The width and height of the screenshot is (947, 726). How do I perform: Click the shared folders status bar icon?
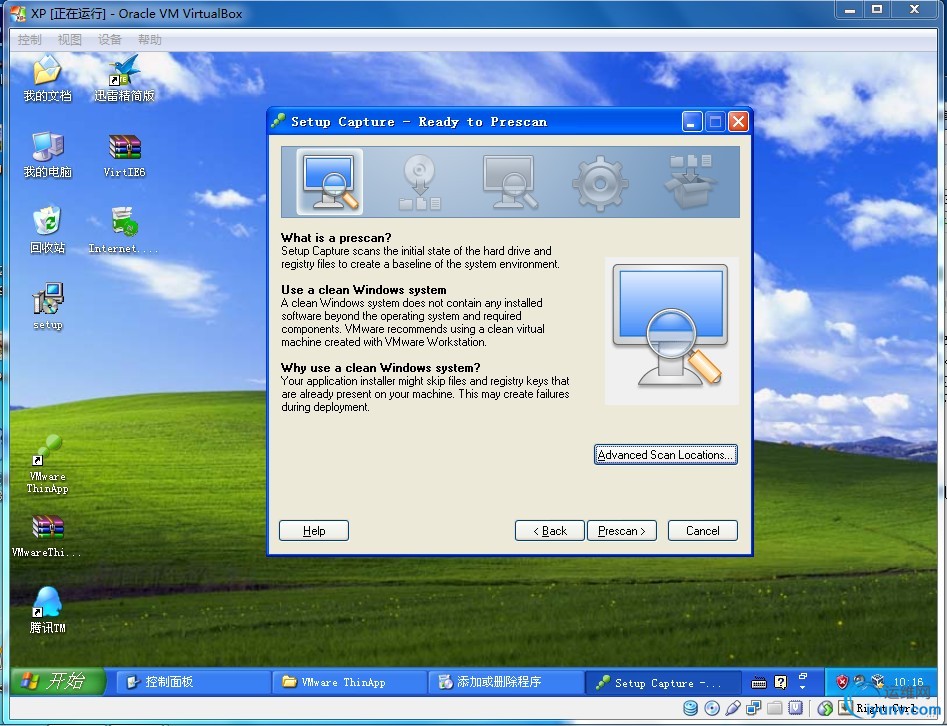click(x=775, y=708)
